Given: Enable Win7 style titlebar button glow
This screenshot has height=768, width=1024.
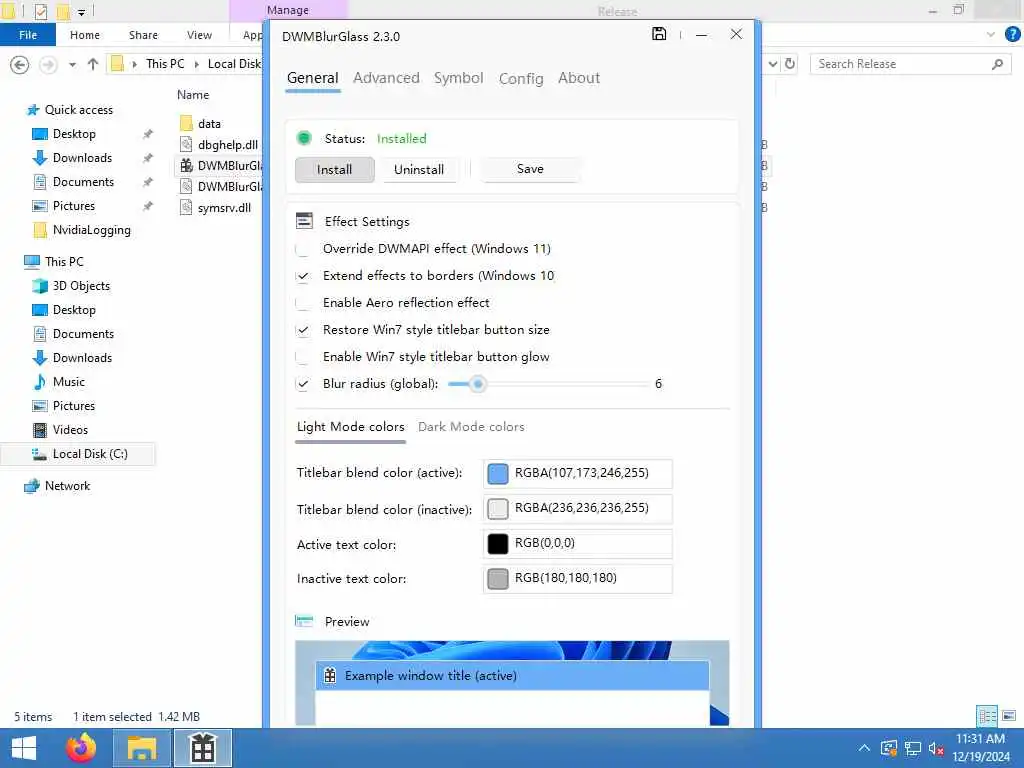Looking at the screenshot, I should point(302,357).
